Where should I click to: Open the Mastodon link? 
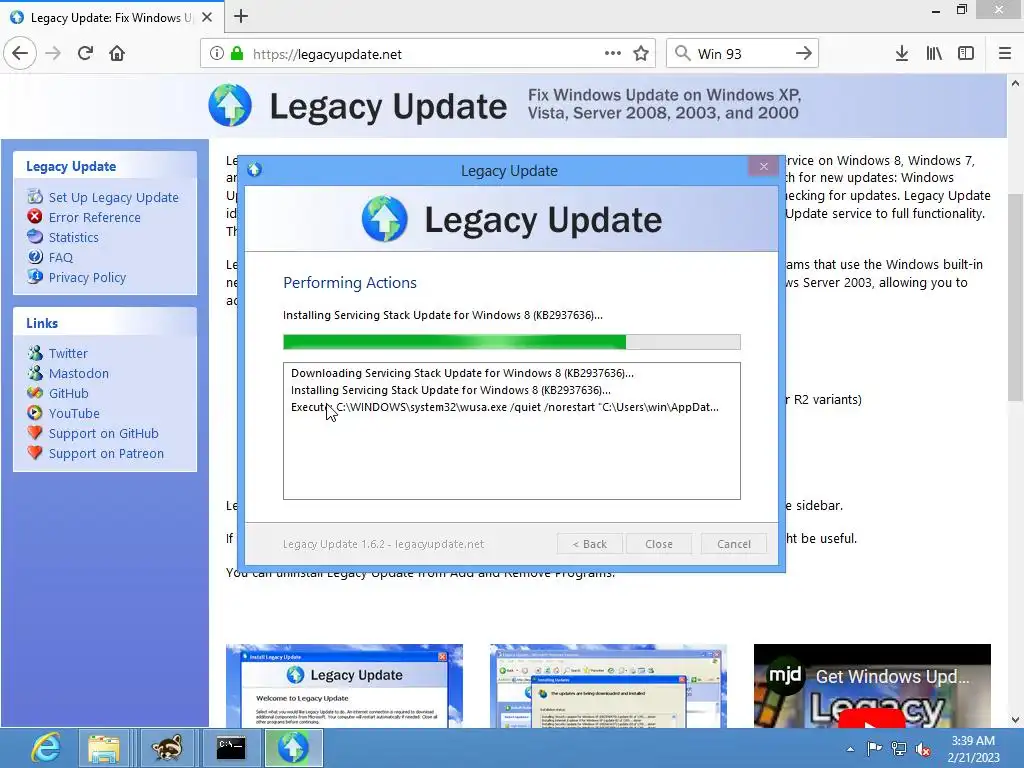pyautogui.click(x=79, y=374)
